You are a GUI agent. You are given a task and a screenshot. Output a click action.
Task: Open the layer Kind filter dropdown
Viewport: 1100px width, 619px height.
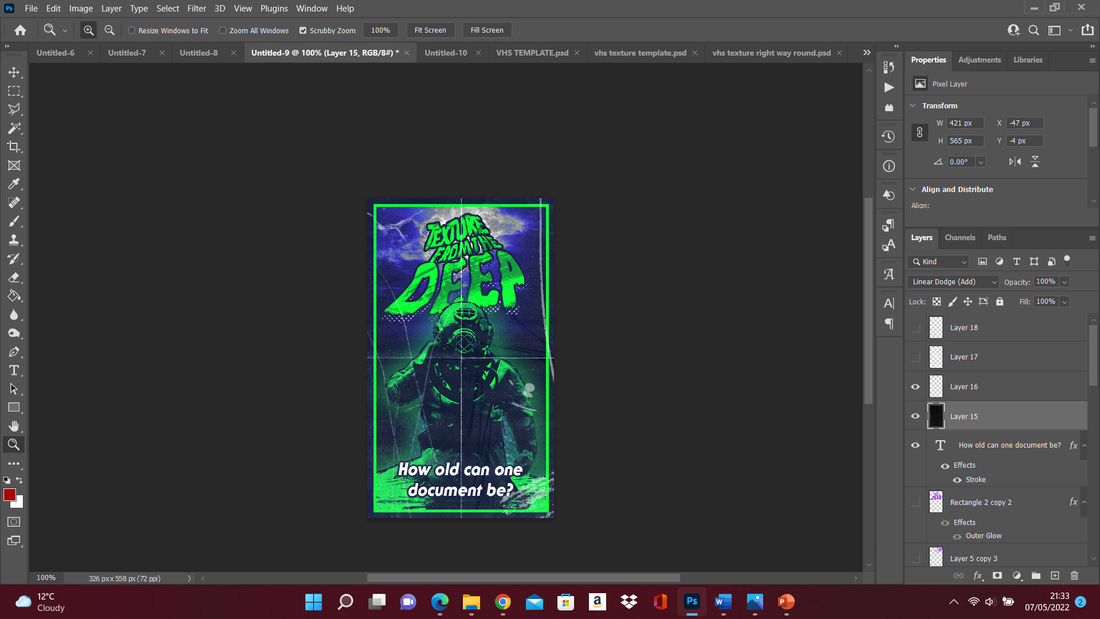[939, 262]
